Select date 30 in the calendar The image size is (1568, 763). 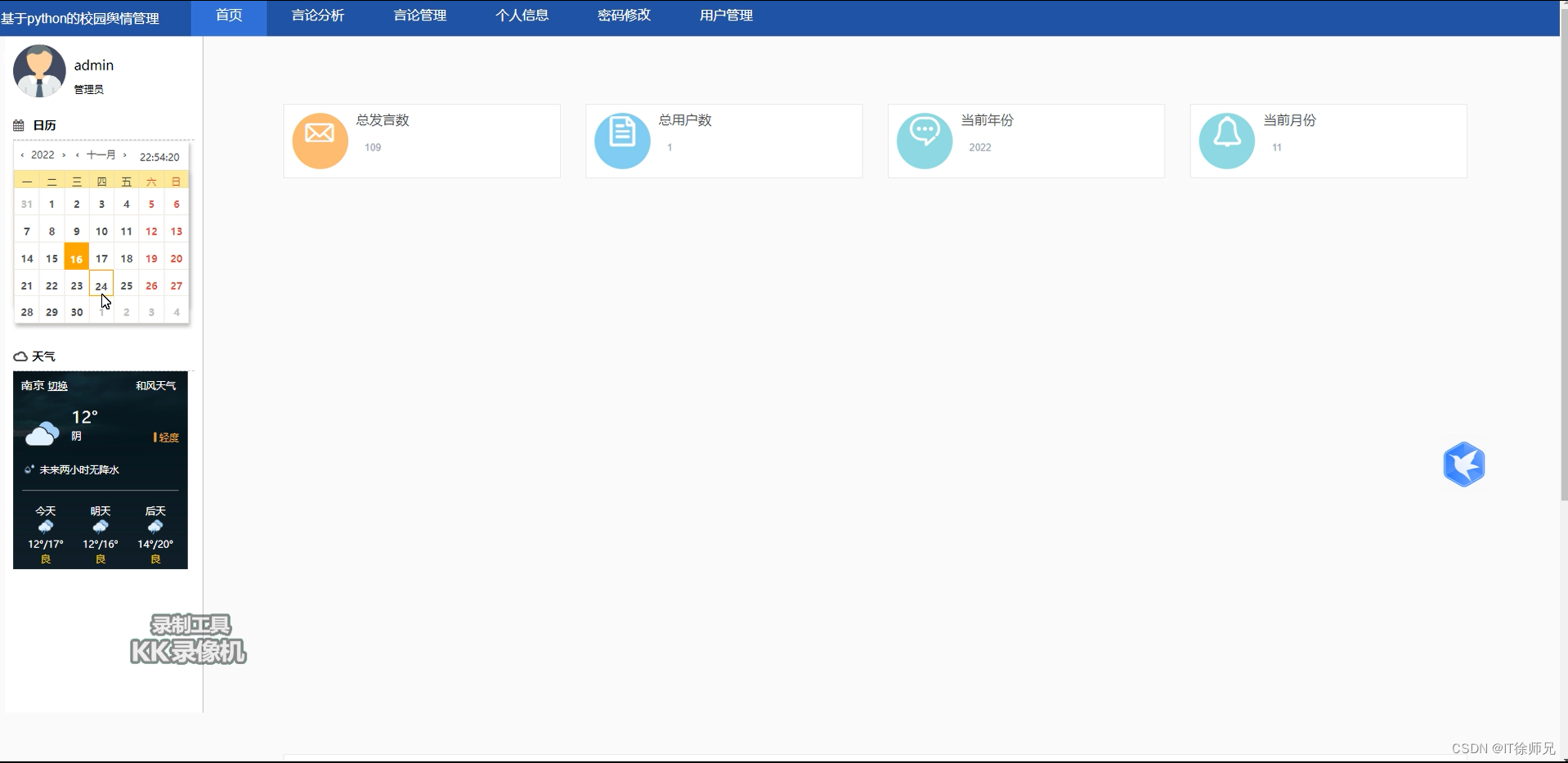[x=77, y=312]
